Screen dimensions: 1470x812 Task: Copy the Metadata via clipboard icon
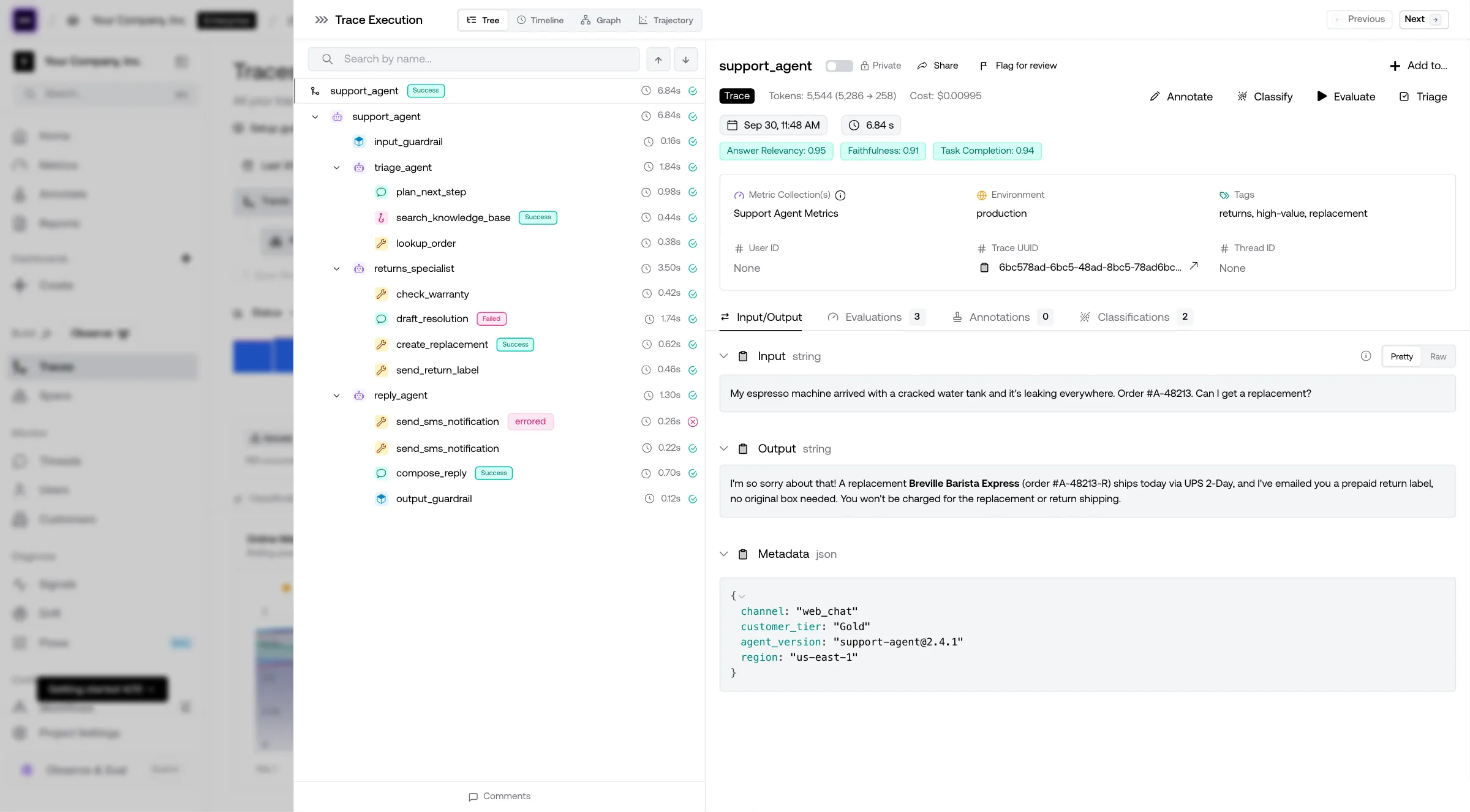click(743, 554)
